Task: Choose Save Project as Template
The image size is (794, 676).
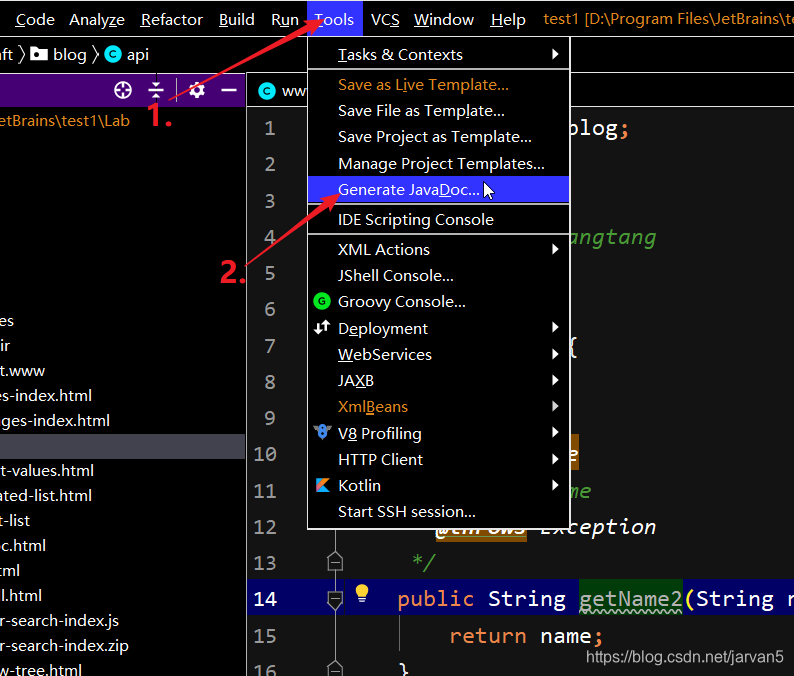Action: click(439, 137)
